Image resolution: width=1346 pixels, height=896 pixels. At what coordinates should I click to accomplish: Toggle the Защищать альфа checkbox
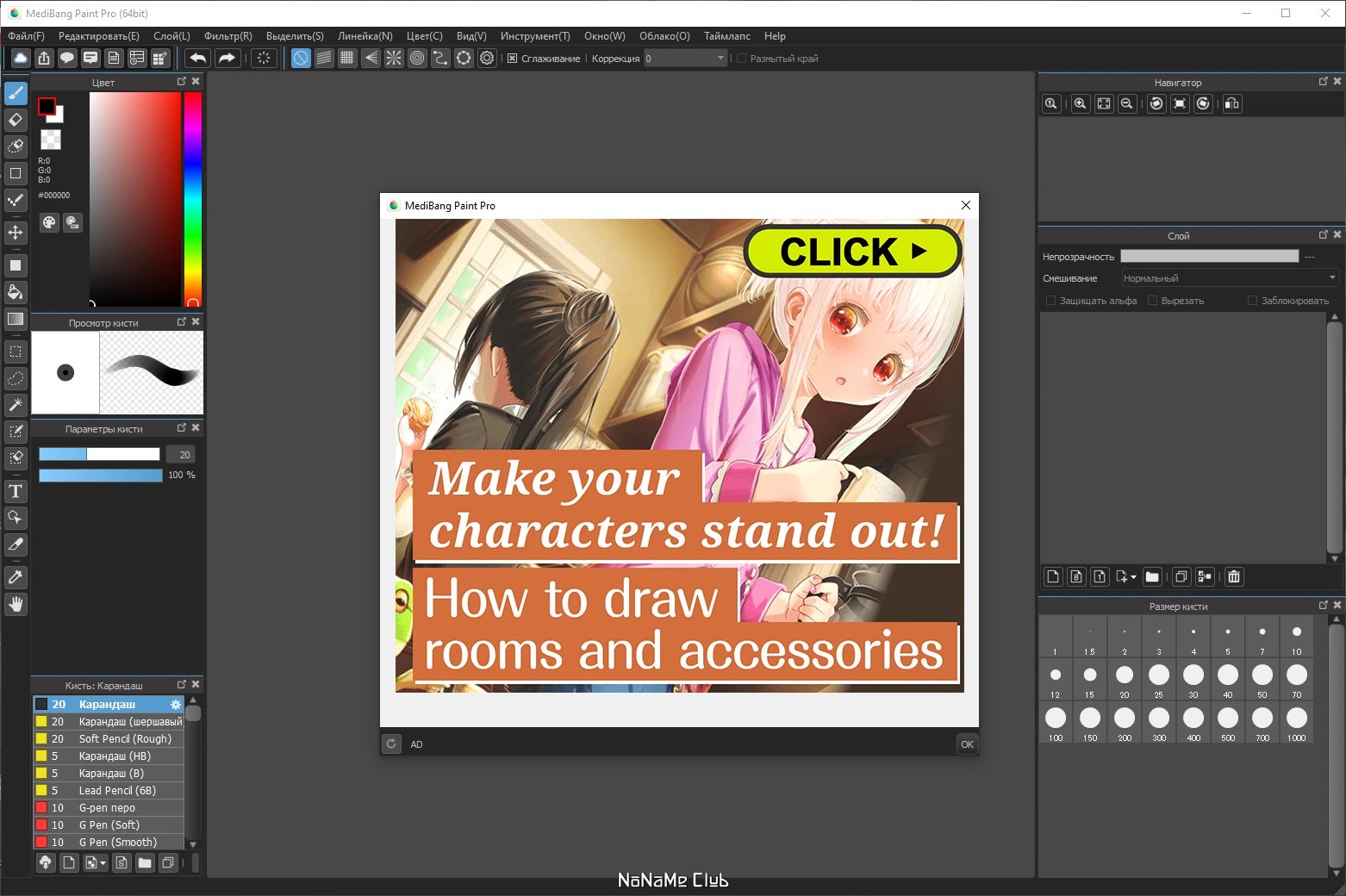click(1050, 301)
